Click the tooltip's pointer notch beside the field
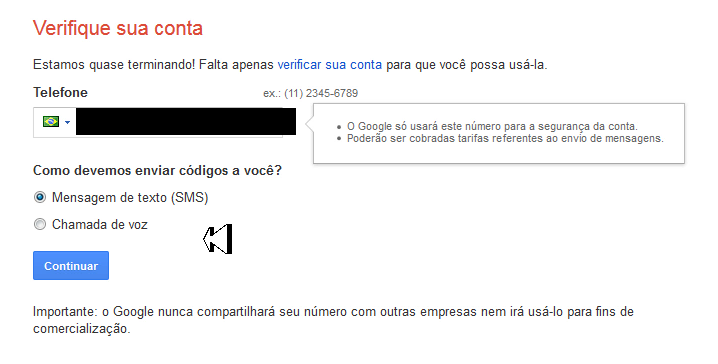Image resolution: width=718 pixels, height=364 pixels. [x=310, y=122]
